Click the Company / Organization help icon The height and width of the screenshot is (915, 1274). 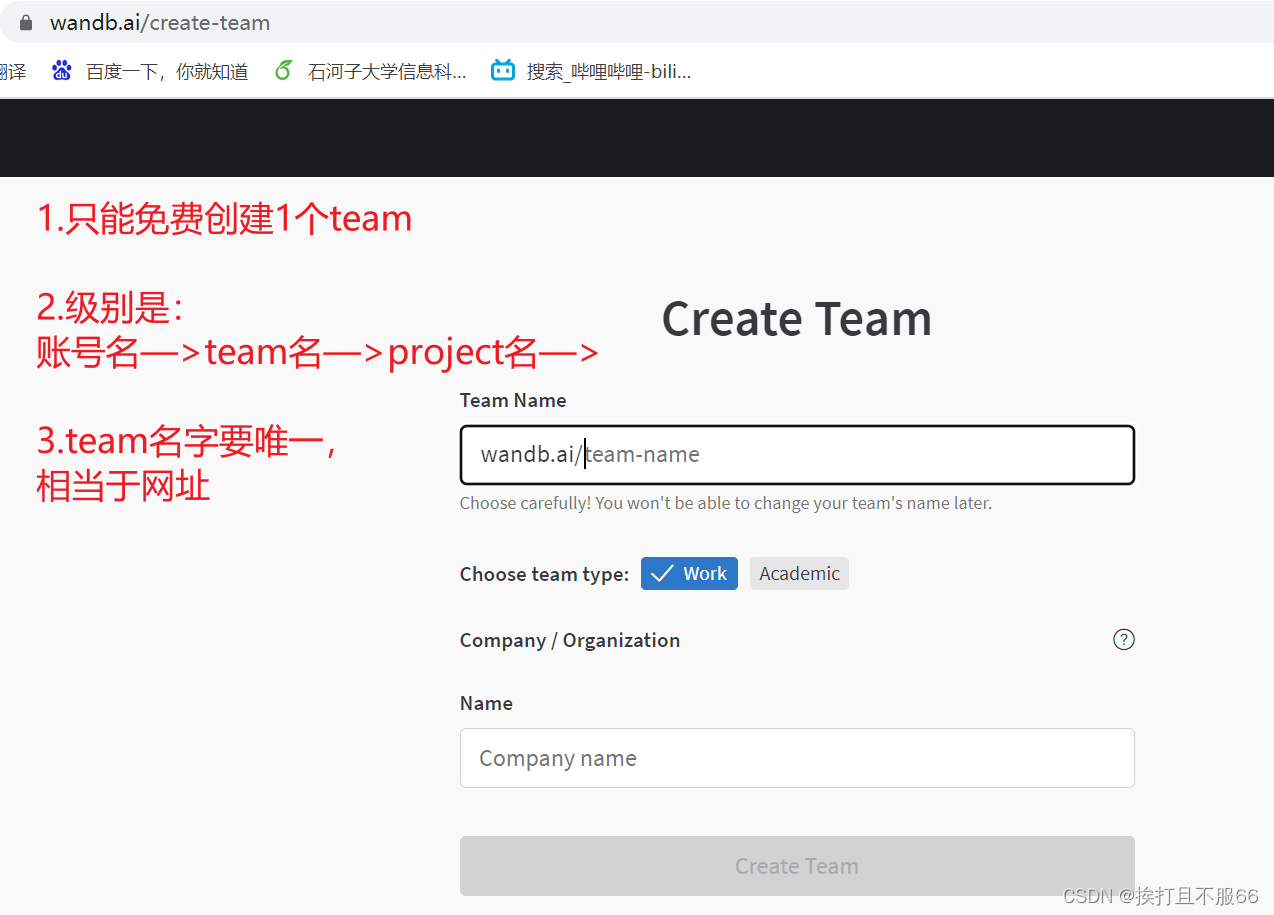point(1124,639)
